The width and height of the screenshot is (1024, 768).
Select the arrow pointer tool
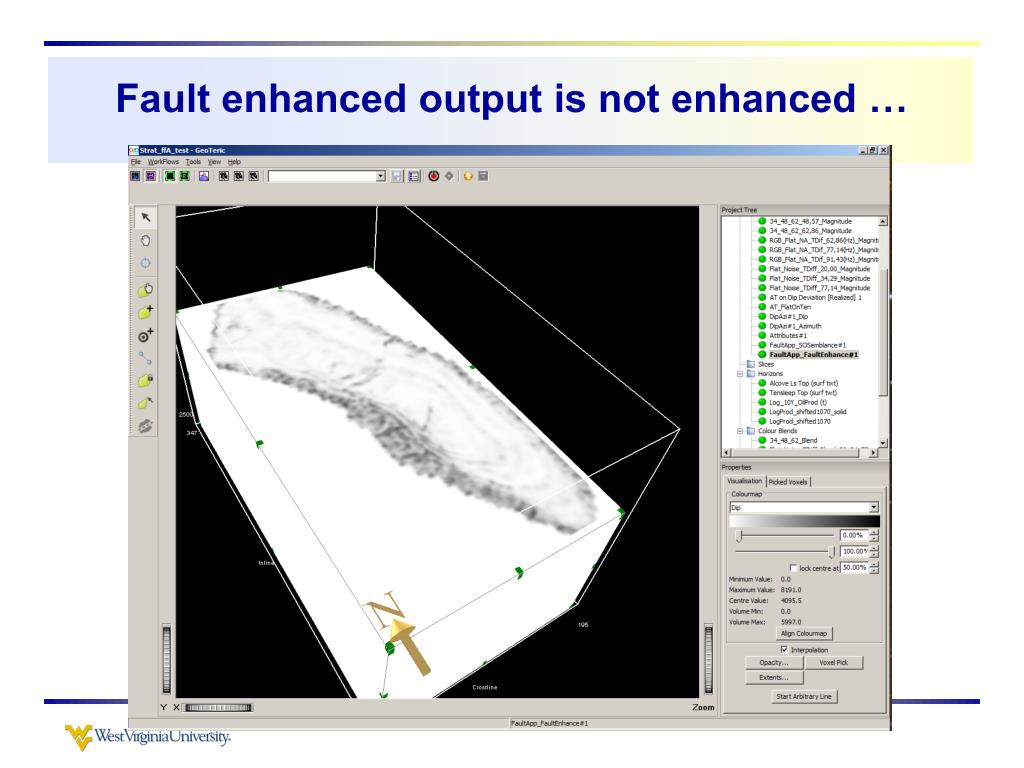tap(146, 216)
